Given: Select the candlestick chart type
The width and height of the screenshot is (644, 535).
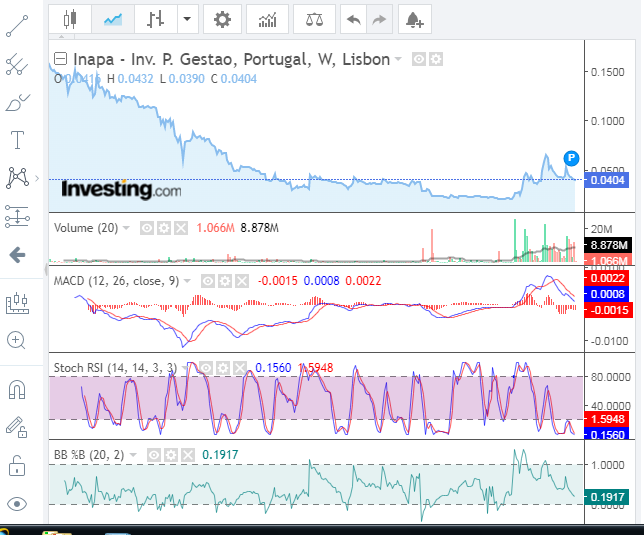Looking at the screenshot, I should tap(70, 19).
